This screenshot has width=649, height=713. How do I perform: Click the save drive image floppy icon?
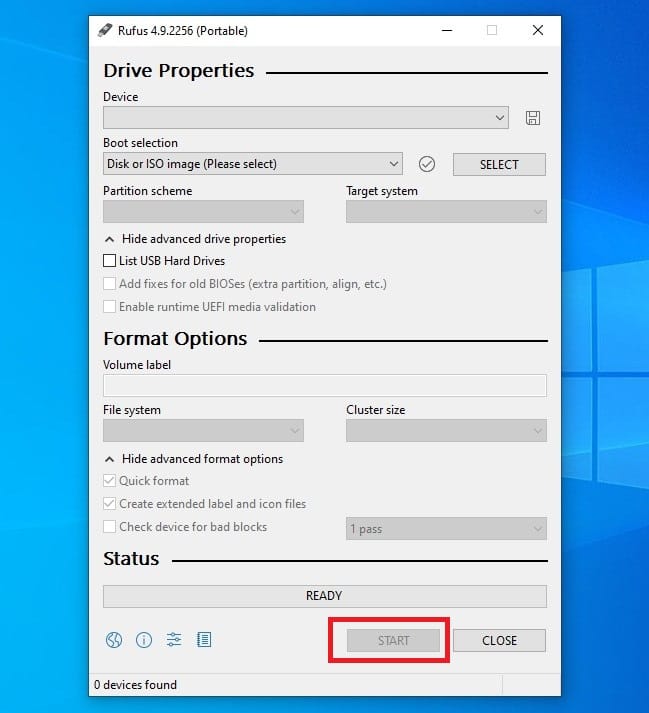point(533,118)
